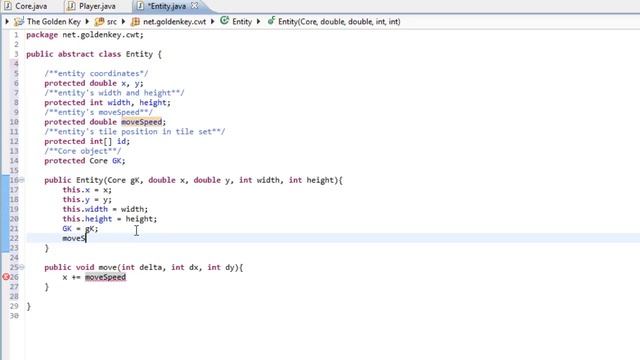Click the entity's moveSpeed comment on line 9

pos(98,112)
